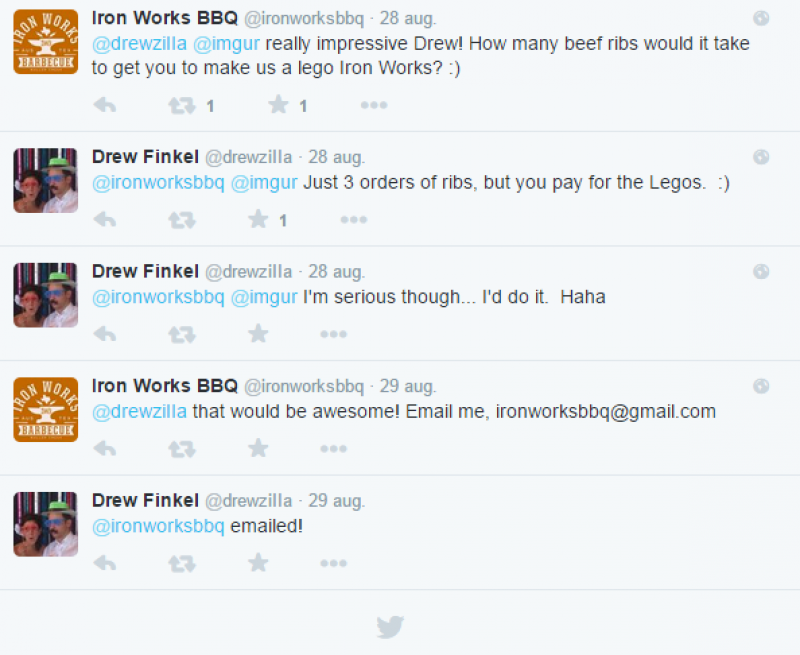Reply to 'that would be awesome' tweet
Viewport: 800px width, 655px height.
(x=105, y=449)
